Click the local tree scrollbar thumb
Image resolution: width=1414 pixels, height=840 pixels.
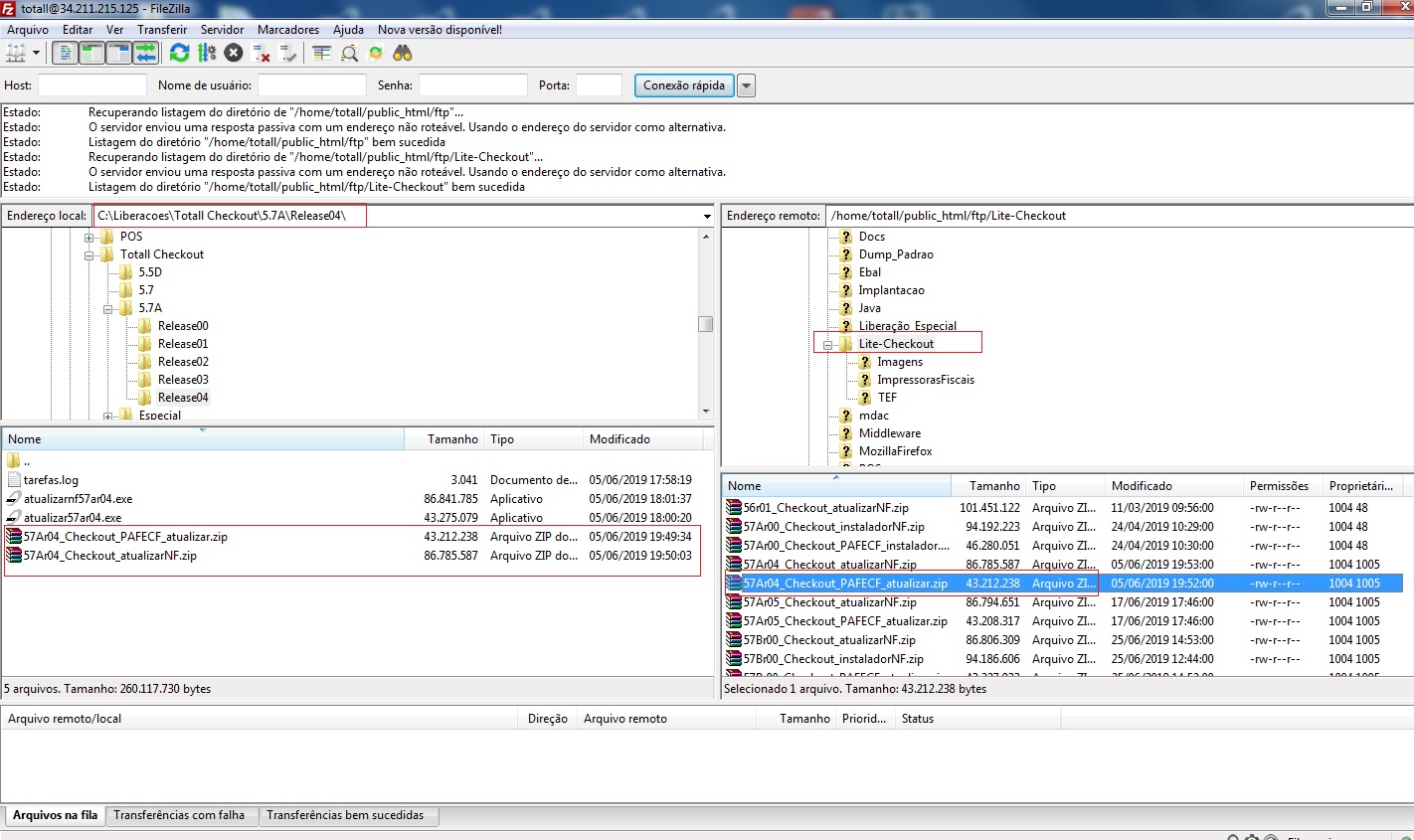(705, 324)
